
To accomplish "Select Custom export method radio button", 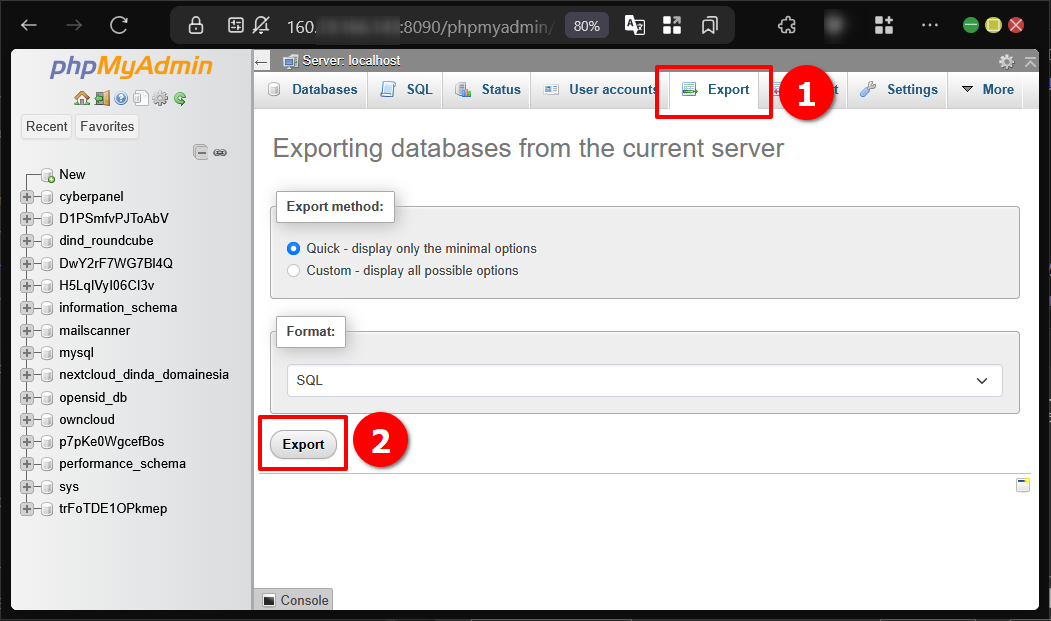I will (x=293, y=270).
